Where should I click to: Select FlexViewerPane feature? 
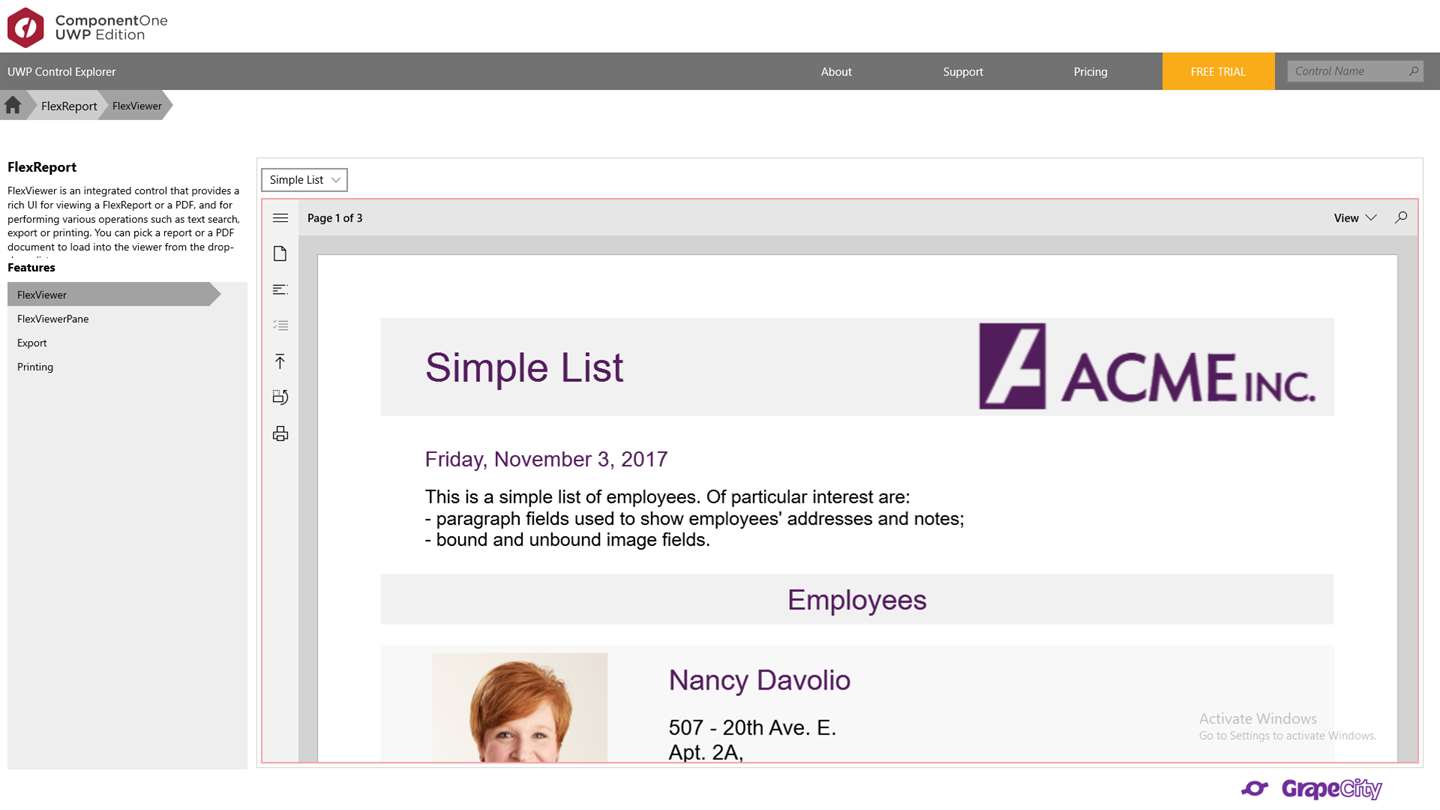coord(127,319)
